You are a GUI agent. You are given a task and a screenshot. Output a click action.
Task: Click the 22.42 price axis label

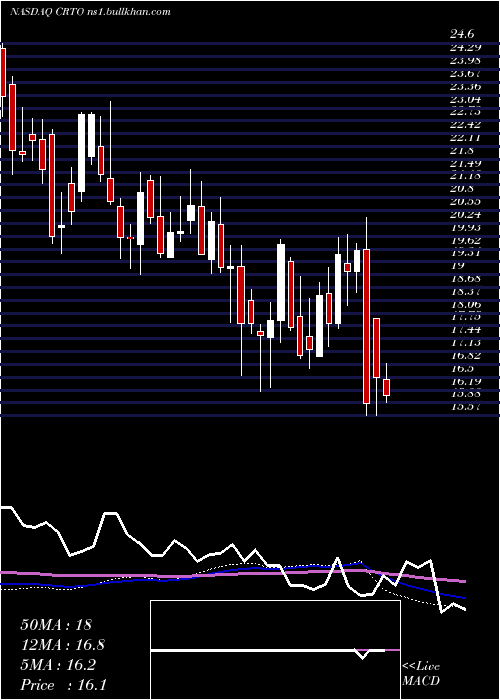coord(466,125)
